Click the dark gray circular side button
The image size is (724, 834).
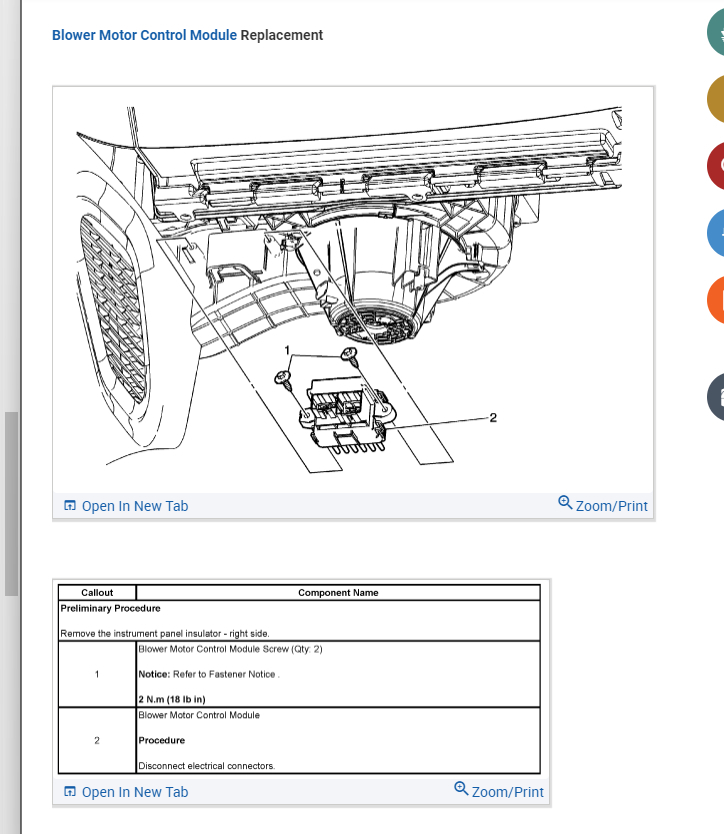point(717,397)
